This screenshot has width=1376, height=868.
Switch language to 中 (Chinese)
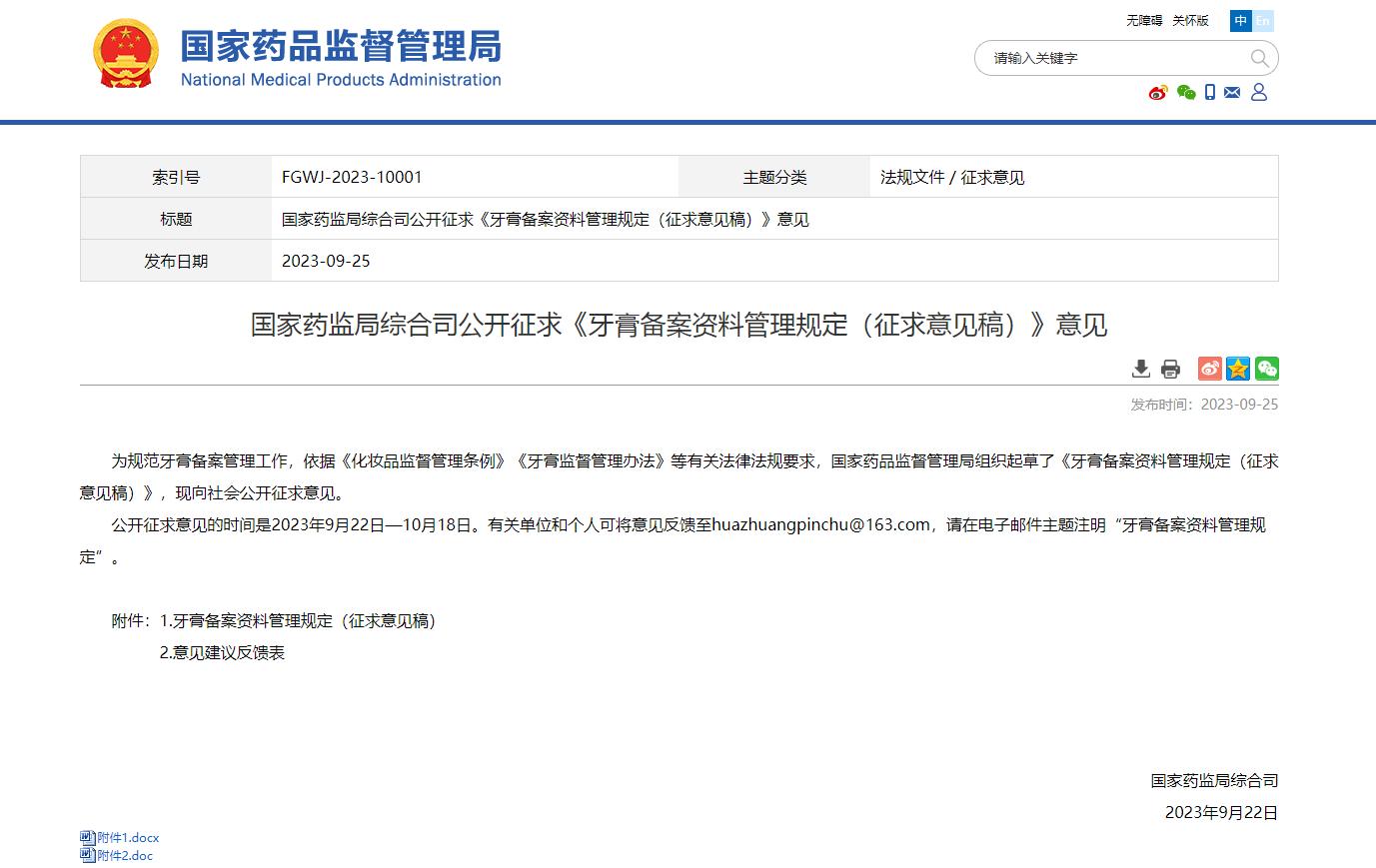point(1241,21)
